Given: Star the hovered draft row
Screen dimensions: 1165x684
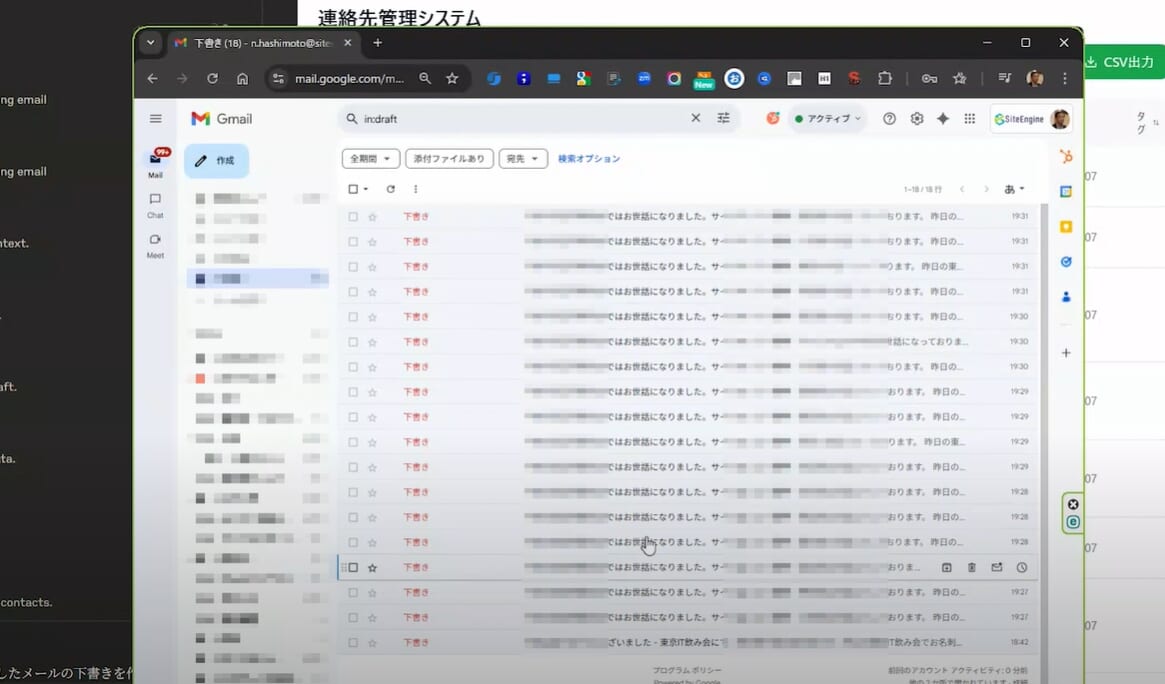Looking at the screenshot, I should click(x=372, y=567).
